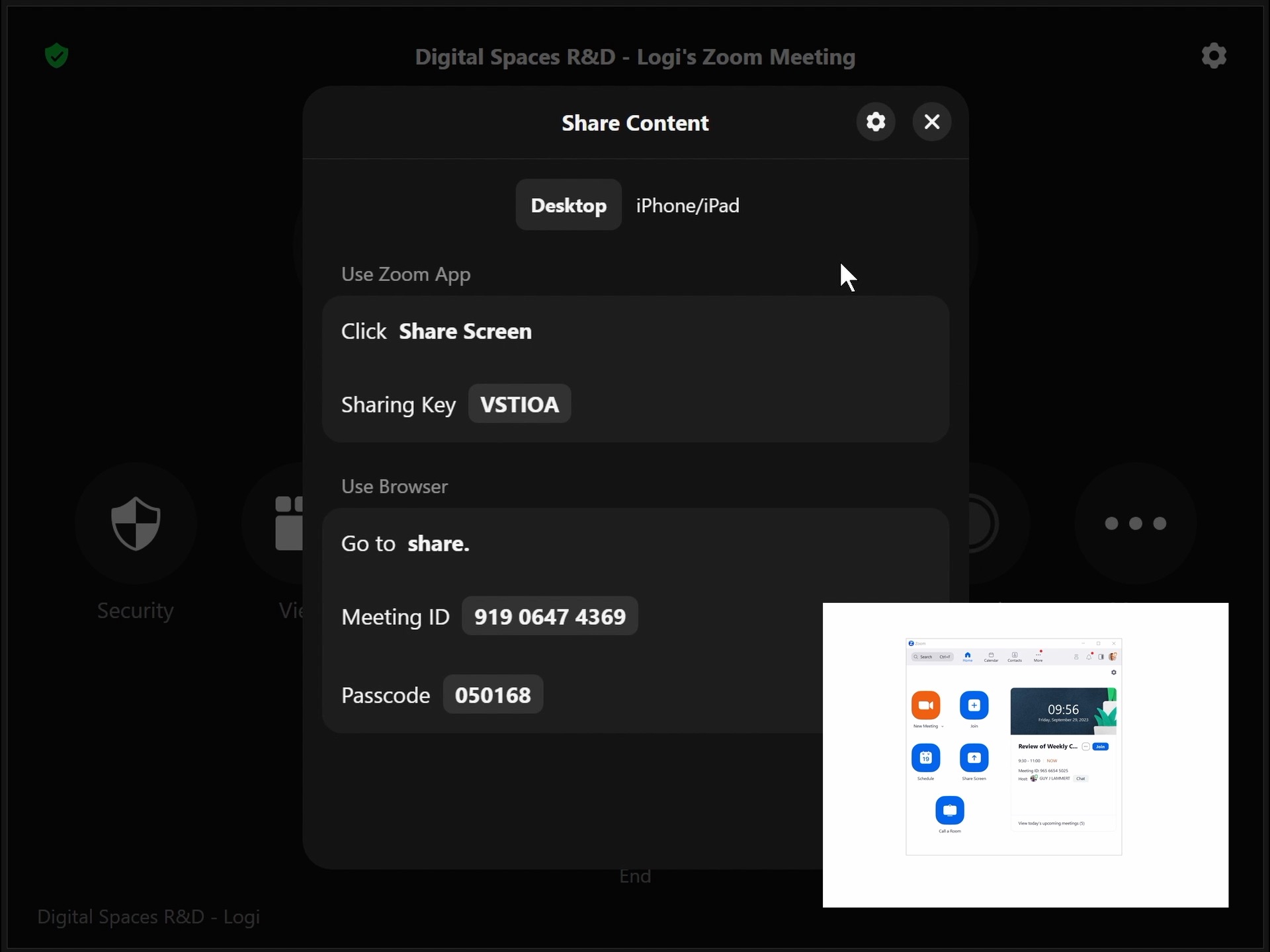Select the Desktop tab
The image size is (1270, 952).
tap(568, 205)
